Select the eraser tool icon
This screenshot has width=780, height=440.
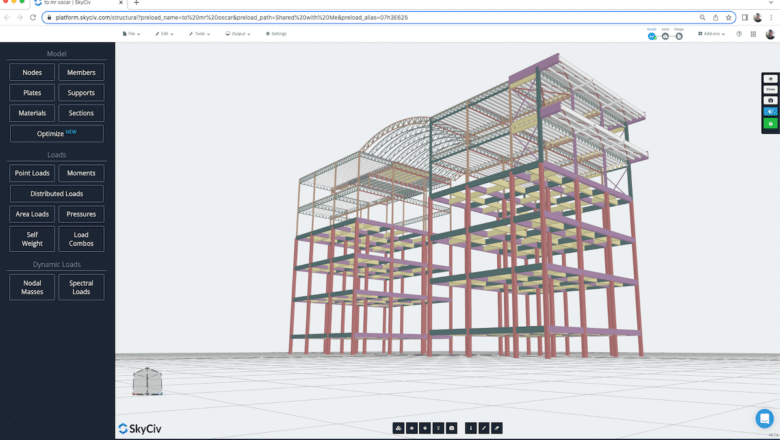point(497,428)
